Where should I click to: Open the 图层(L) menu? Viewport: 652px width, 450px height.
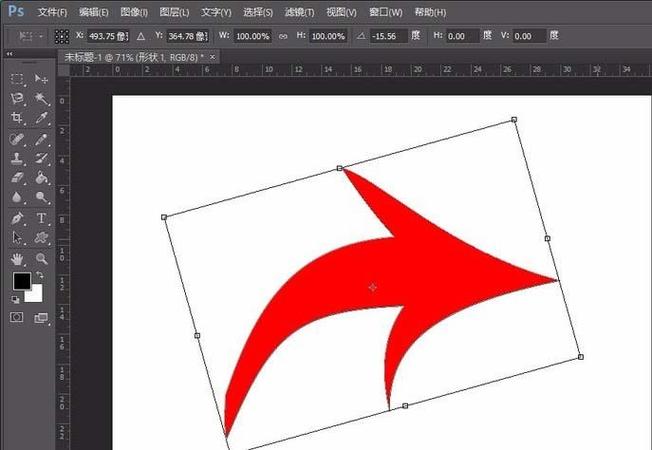click(174, 12)
